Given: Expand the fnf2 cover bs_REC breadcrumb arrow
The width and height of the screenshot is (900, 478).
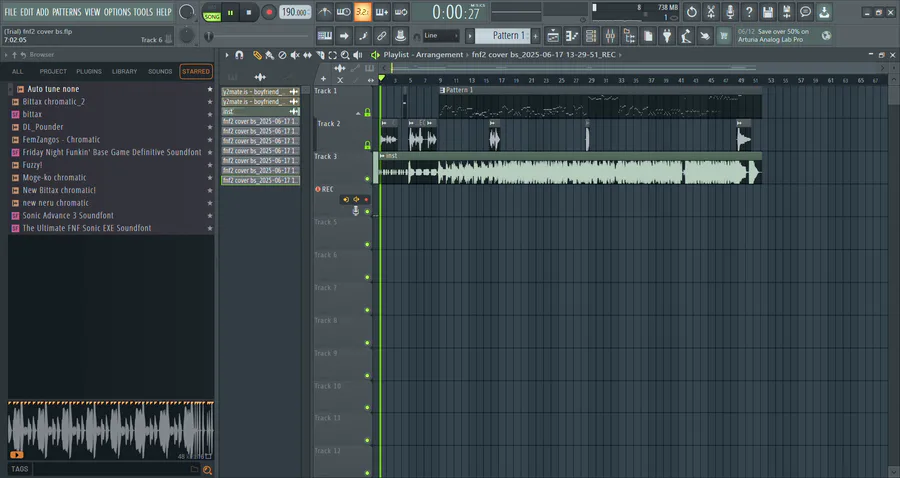Looking at the screenshot, I should [620, 55].
